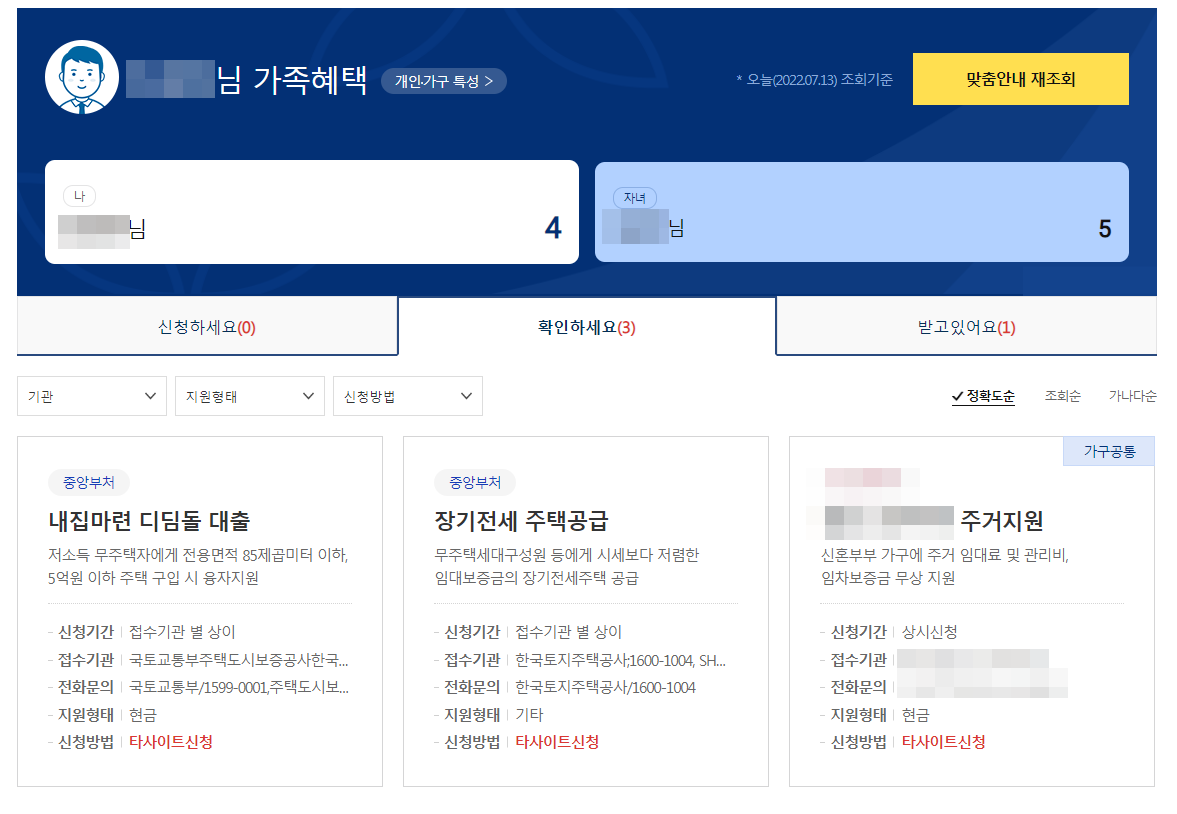Click 기타 support type in 장기전세 card
Viewport: 1177px width, 814px height.
click(529, 715)
